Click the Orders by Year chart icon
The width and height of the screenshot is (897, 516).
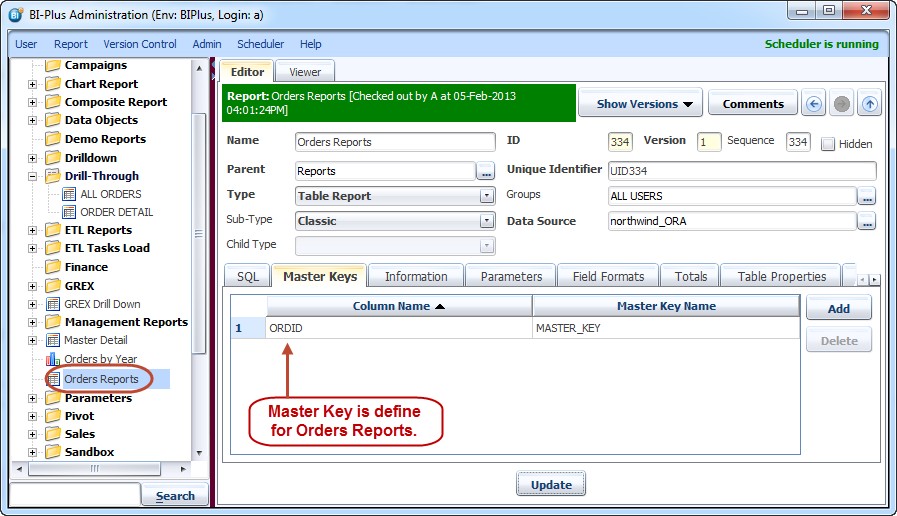pyautogui.click(x=53, y=359)
